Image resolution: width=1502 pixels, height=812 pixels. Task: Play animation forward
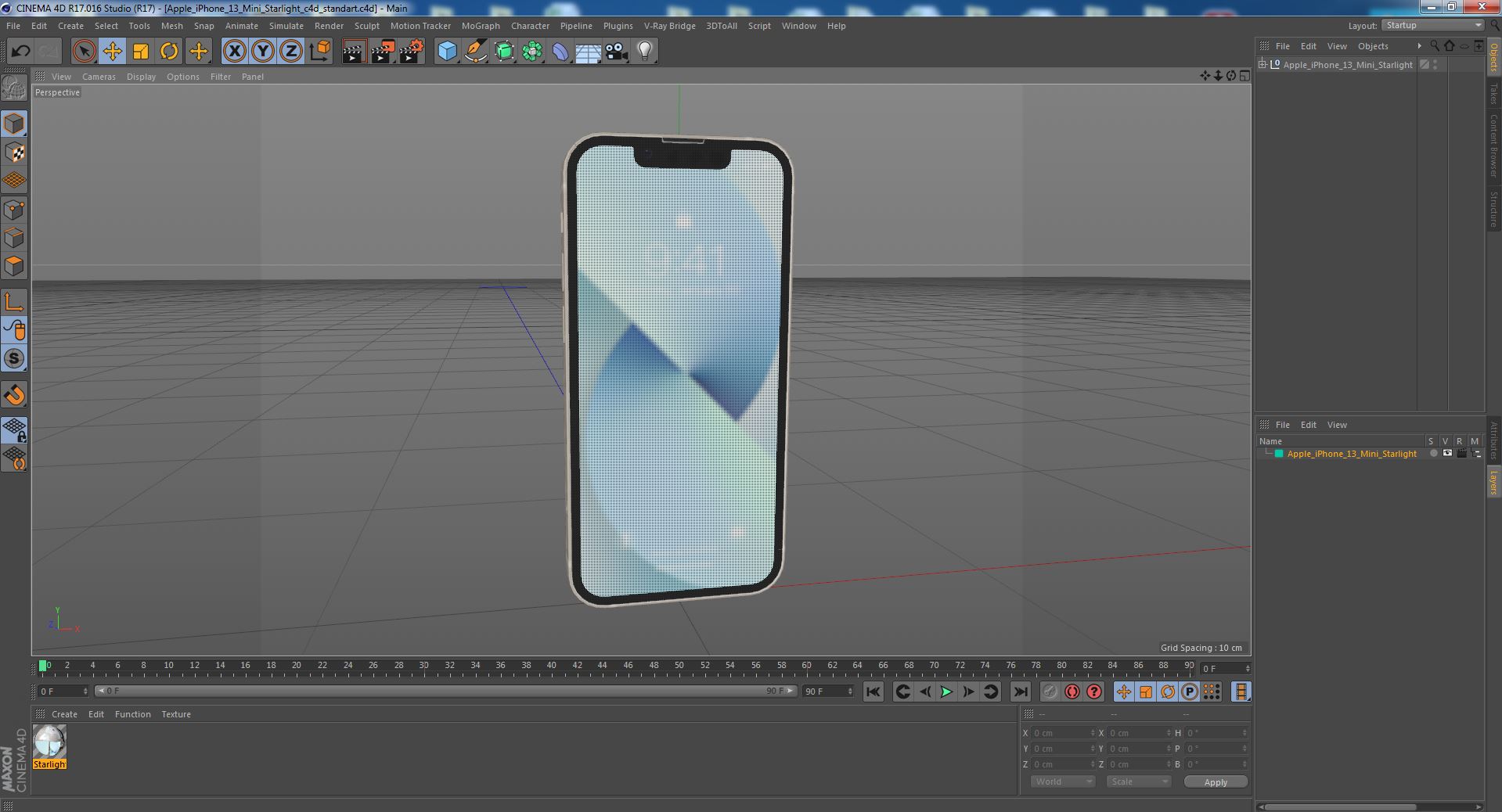tap(946, 692)
